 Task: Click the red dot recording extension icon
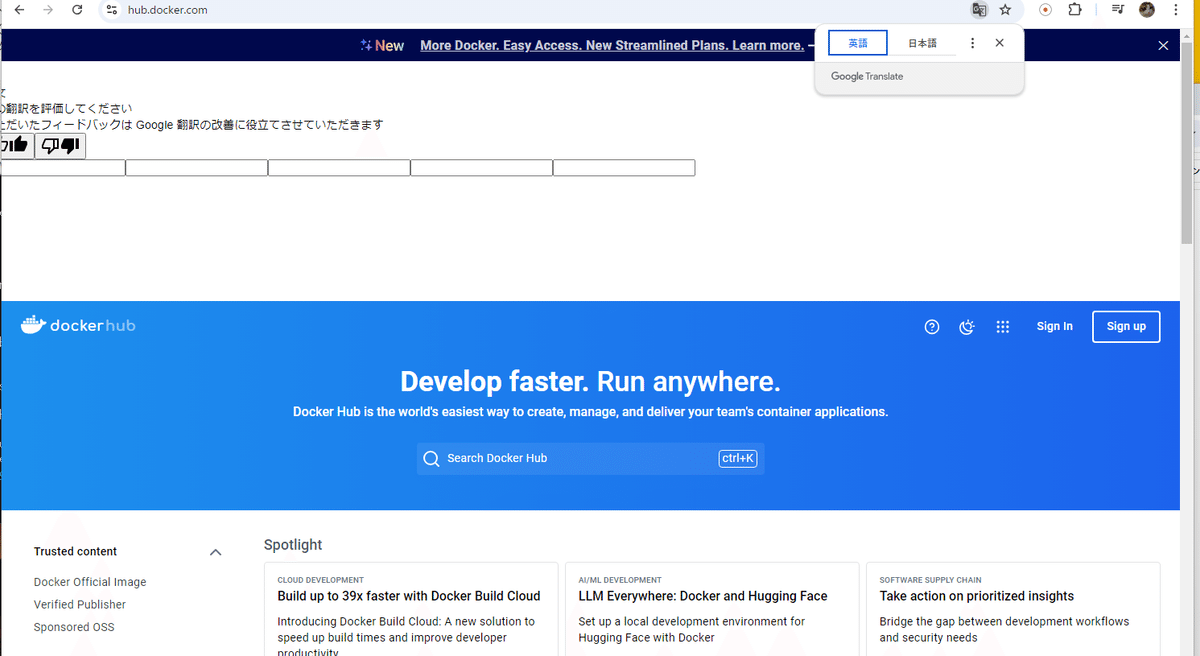[x=1045, y=10]
